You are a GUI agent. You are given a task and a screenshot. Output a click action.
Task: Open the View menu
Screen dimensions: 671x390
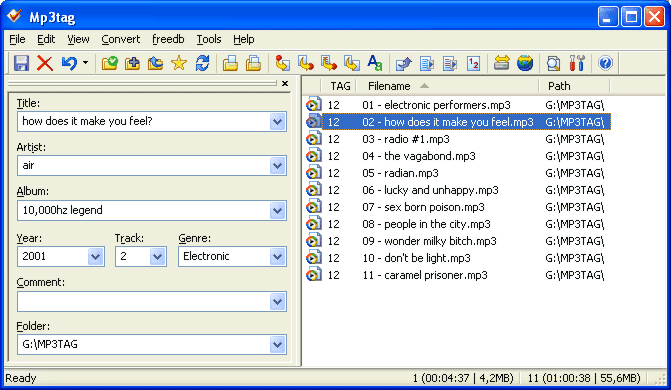[78, 39]
